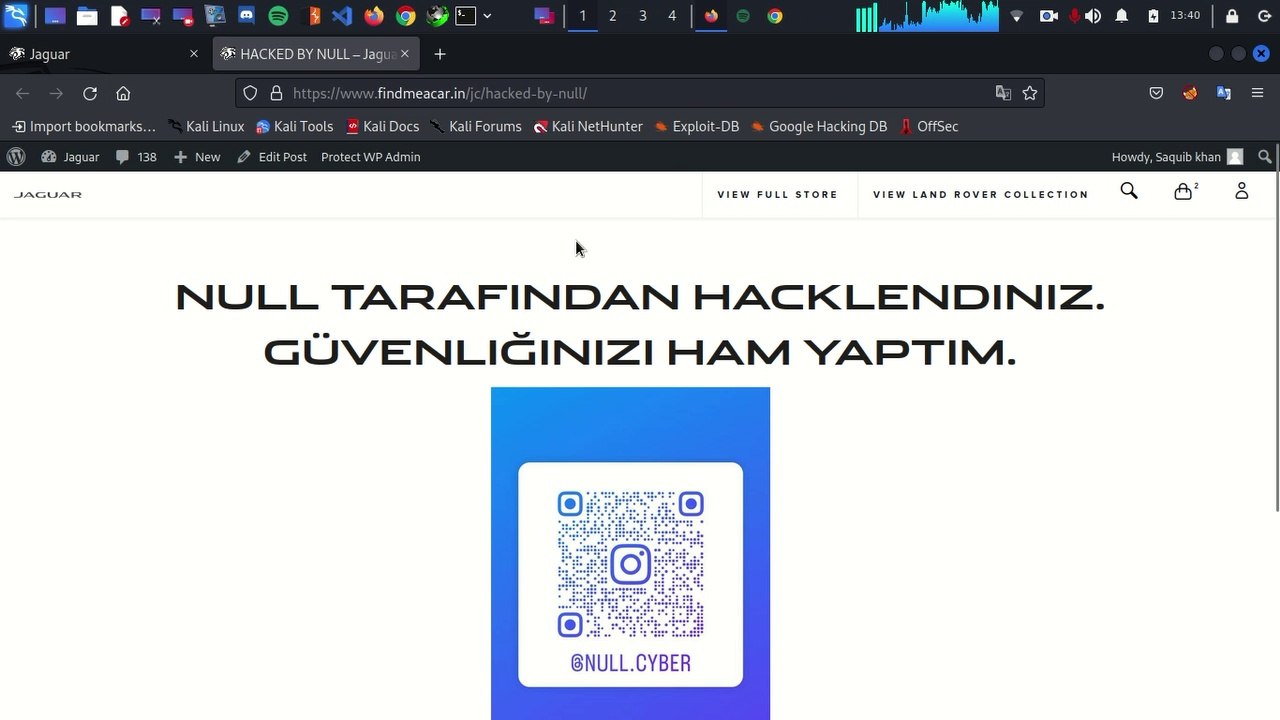Go to the browser home page
The width and height of the screenshot is (1280, 720).
tap(123, 93)
